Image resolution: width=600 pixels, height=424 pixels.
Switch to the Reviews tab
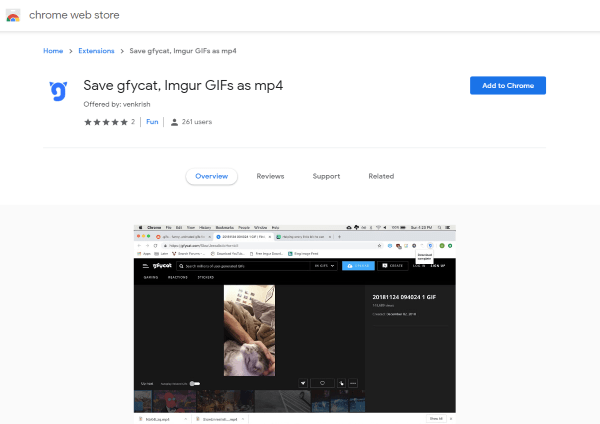[x=270, y=176]
